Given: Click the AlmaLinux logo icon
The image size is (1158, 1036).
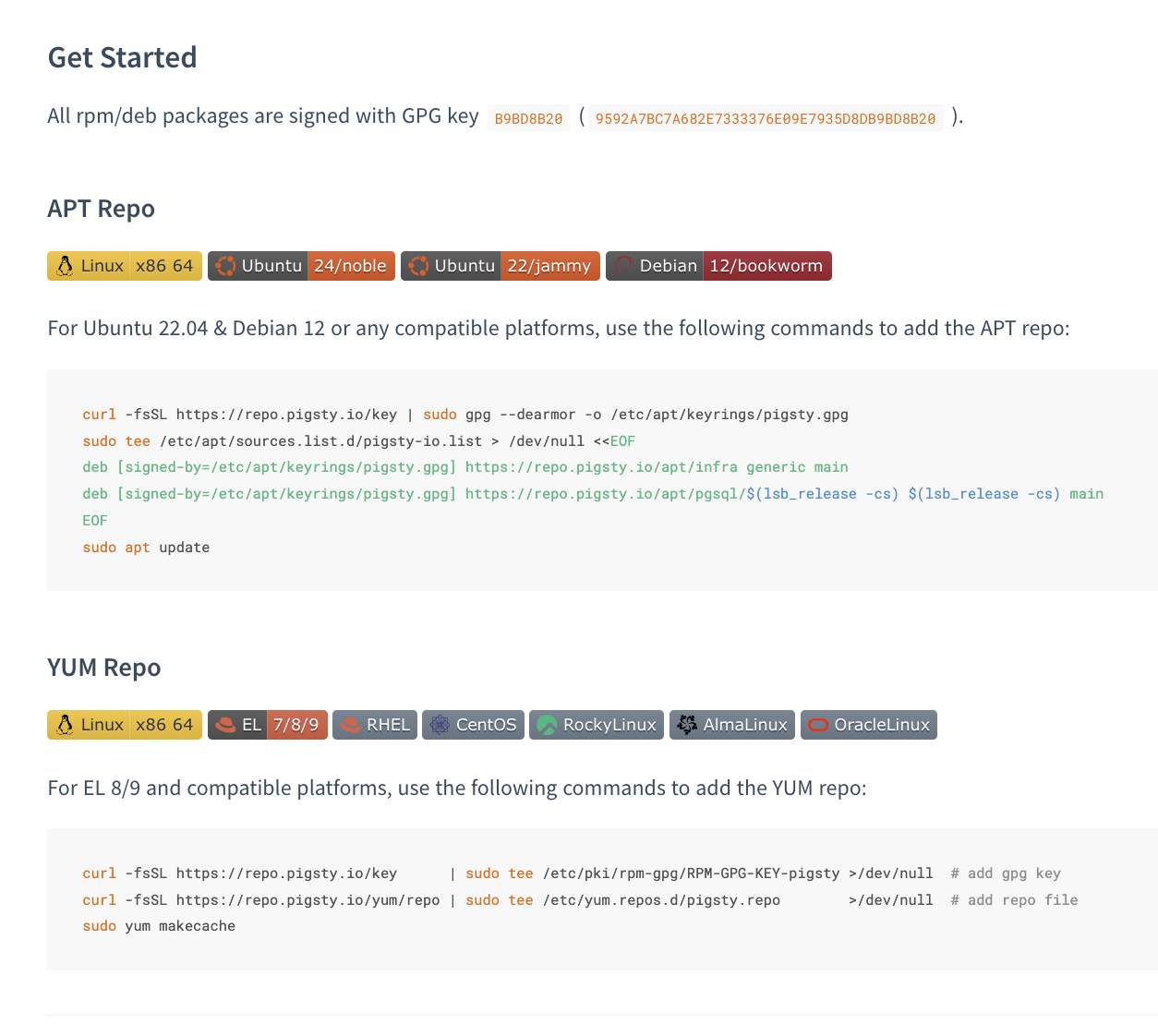Looking at the screenshot, I should point(687,725).
